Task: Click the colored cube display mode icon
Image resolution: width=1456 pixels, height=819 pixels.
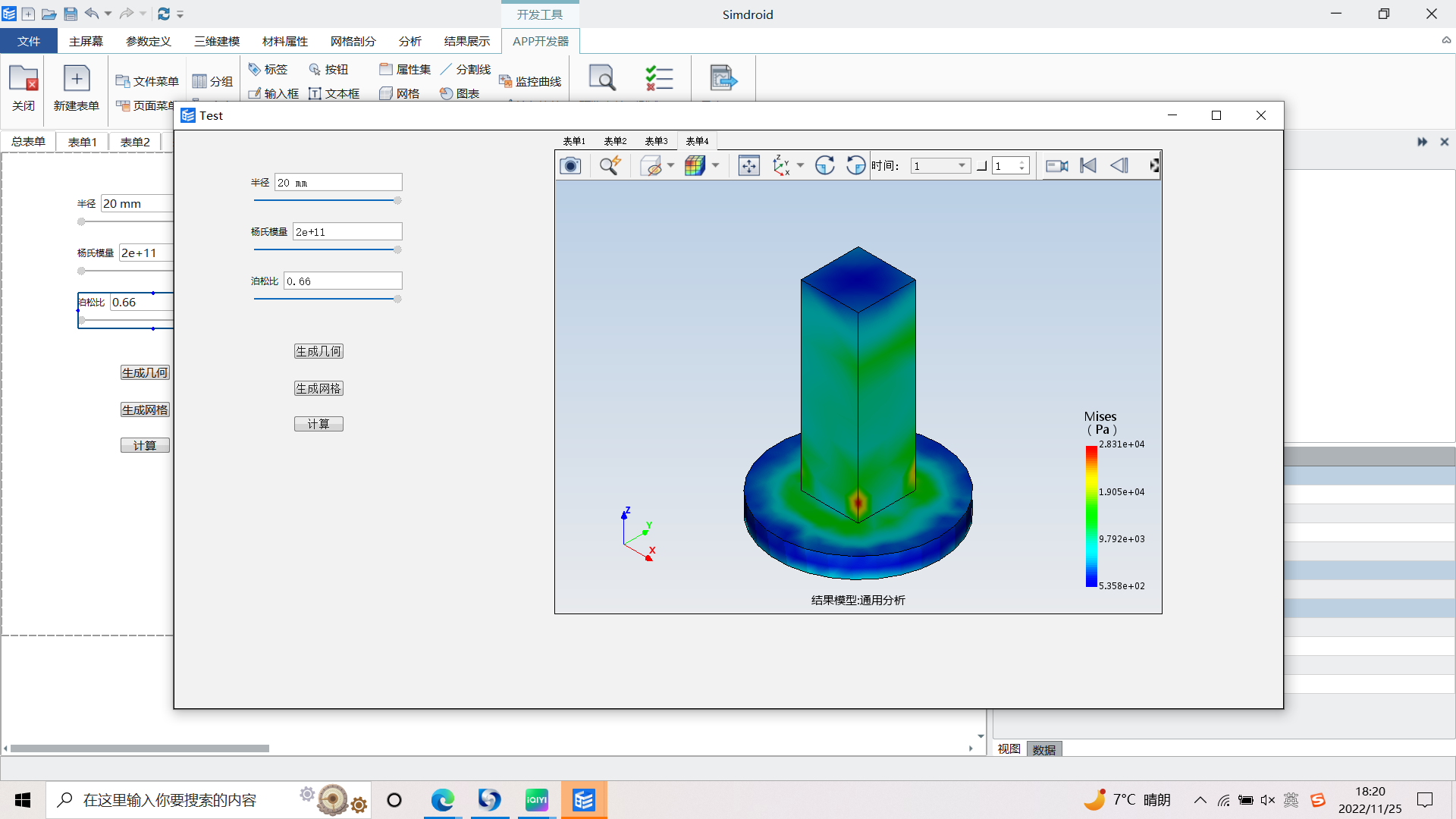Action: 695,165
